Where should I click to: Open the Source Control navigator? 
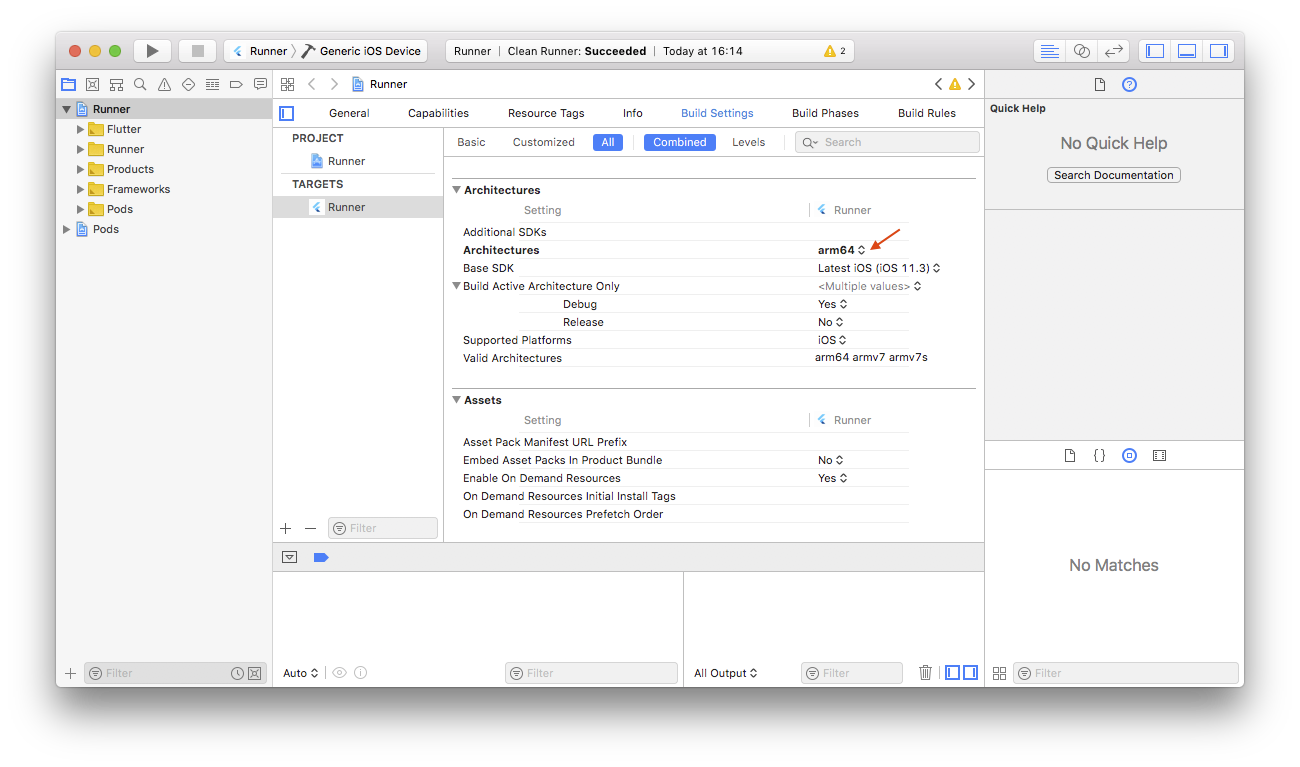[x=92, y=84]
